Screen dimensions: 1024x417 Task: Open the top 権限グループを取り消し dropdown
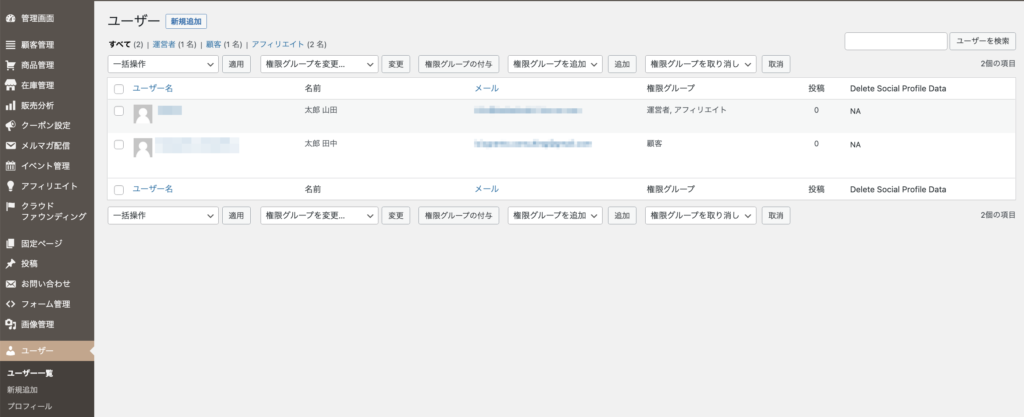pyautogui.click(x=700, y=64)
